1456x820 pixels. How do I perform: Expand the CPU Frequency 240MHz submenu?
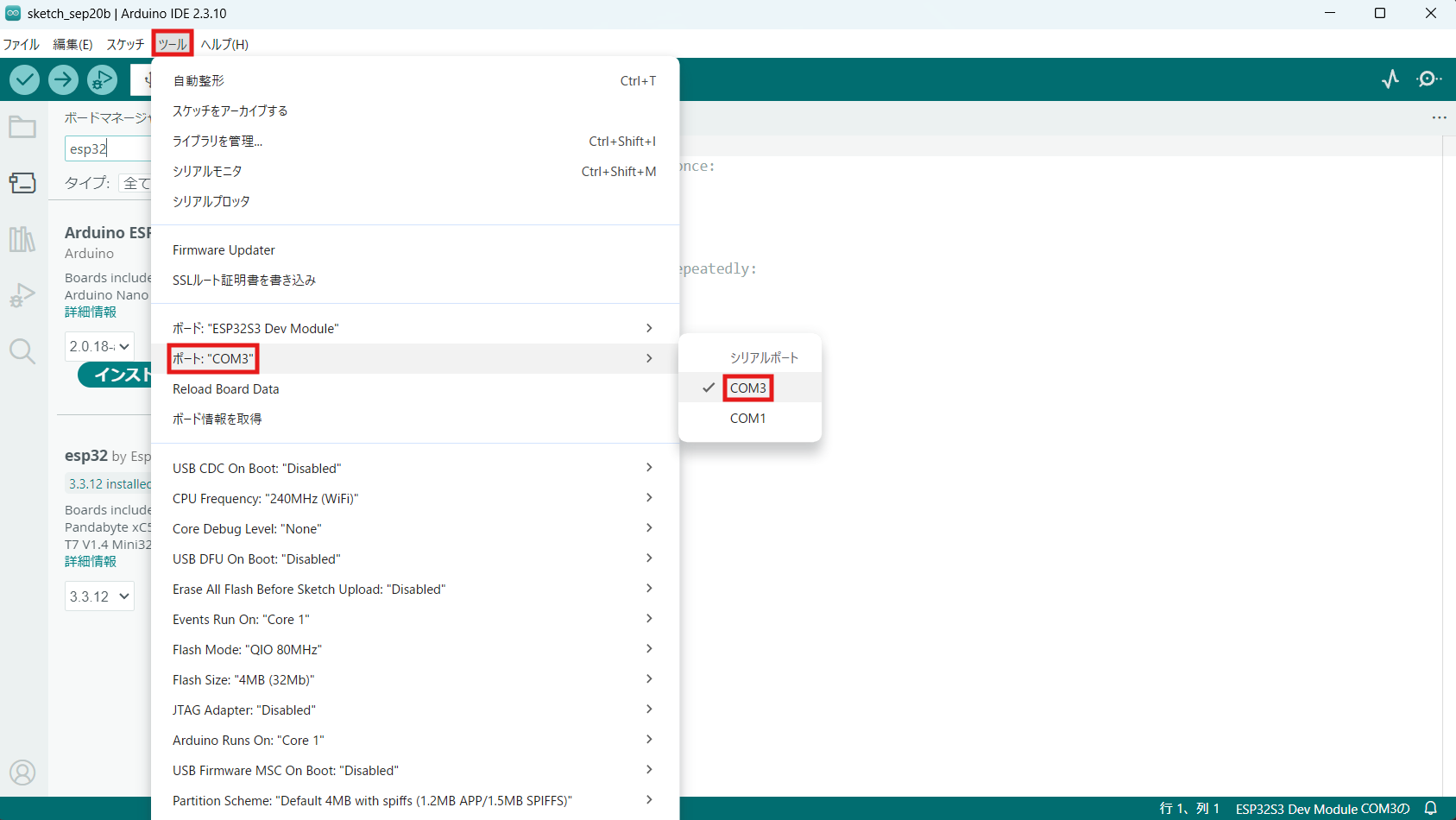(415, 498)
